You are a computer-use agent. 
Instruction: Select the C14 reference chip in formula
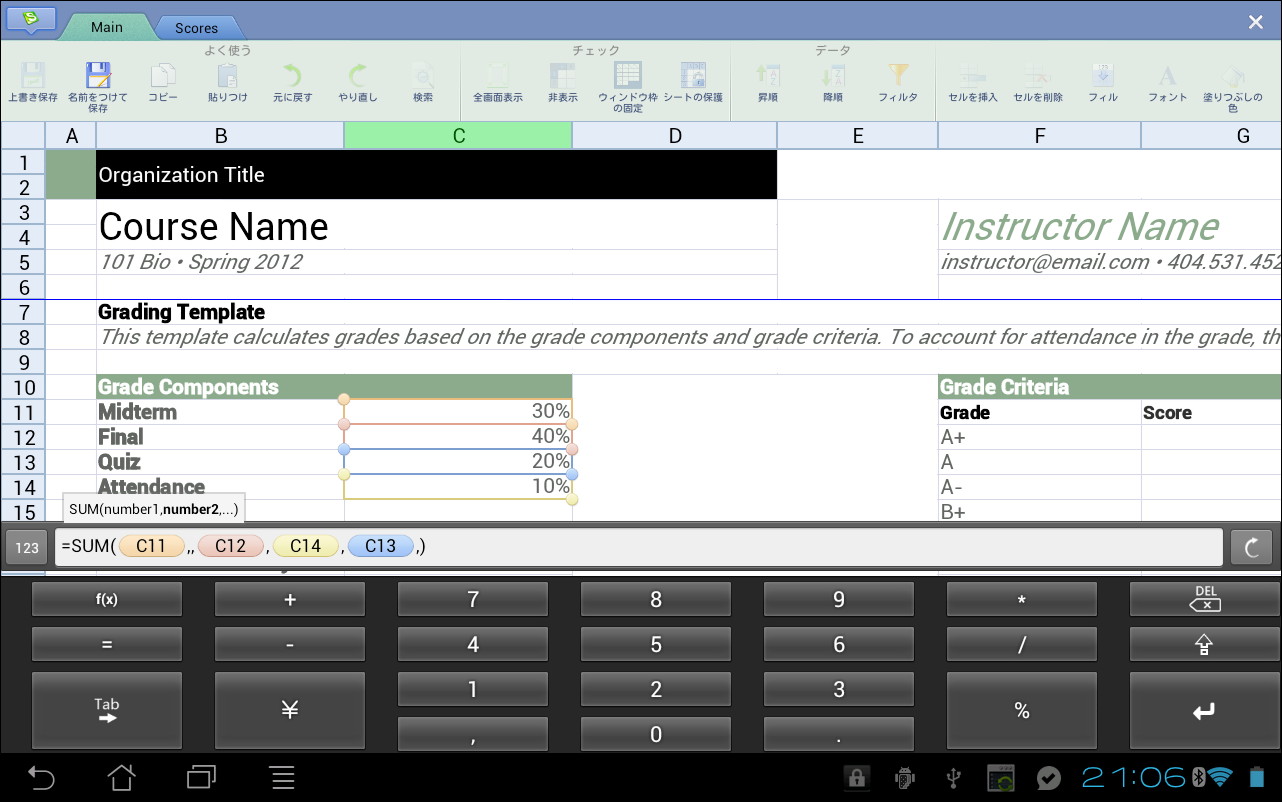(x=305, y=546)
